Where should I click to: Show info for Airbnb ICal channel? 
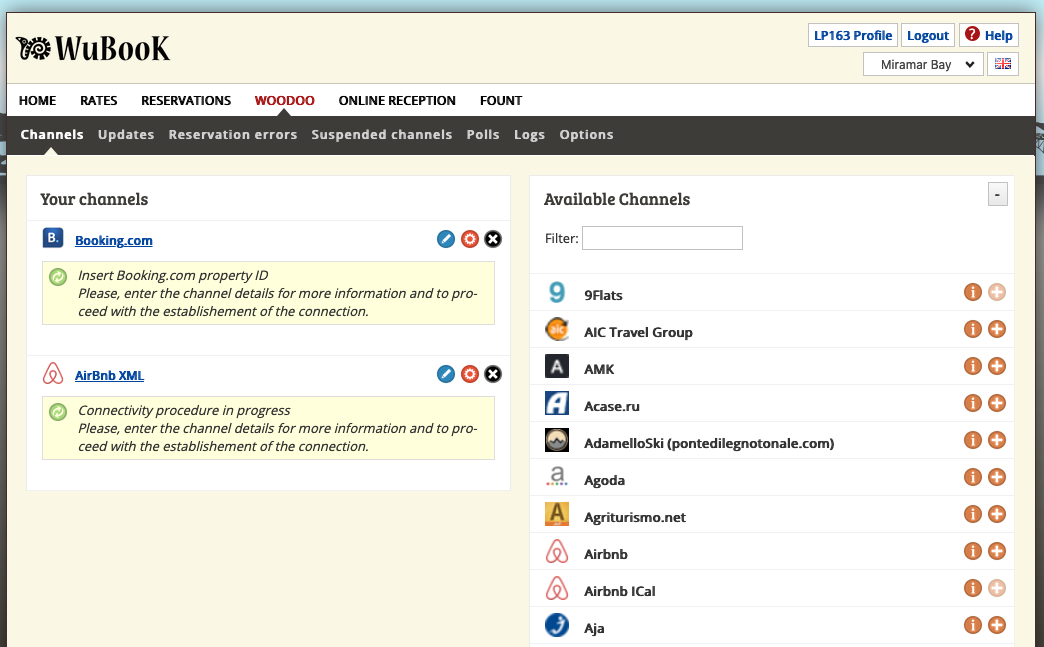973,588
